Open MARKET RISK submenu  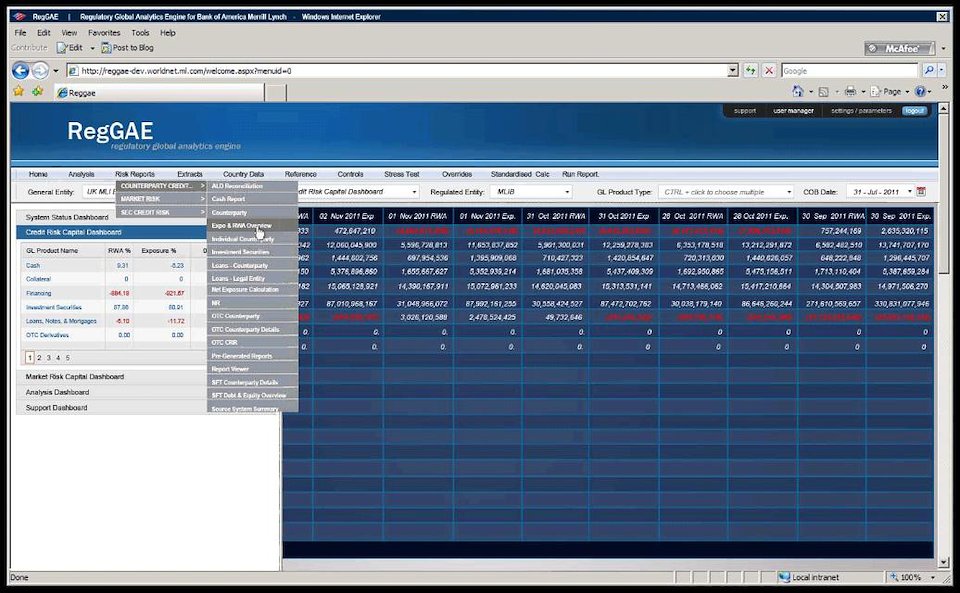tap(162, 199)
